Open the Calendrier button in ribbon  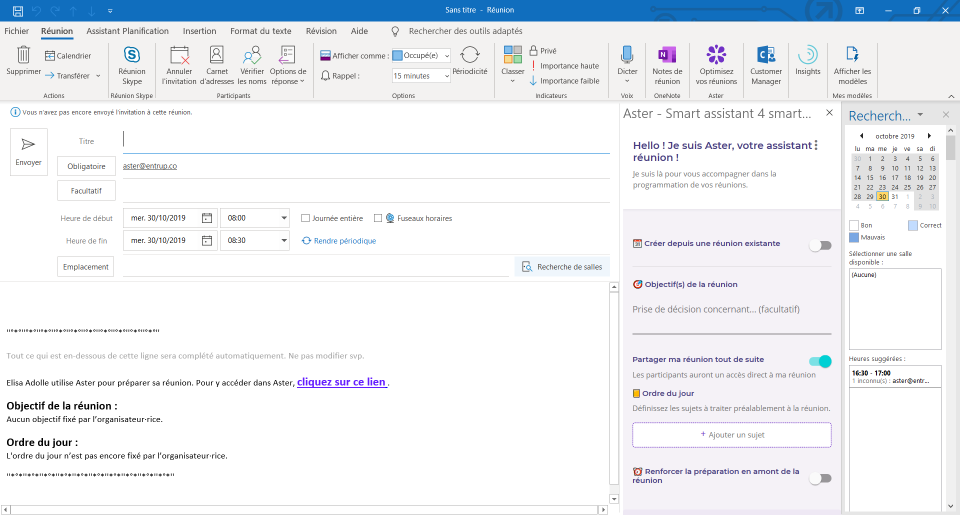click(68, 56)
